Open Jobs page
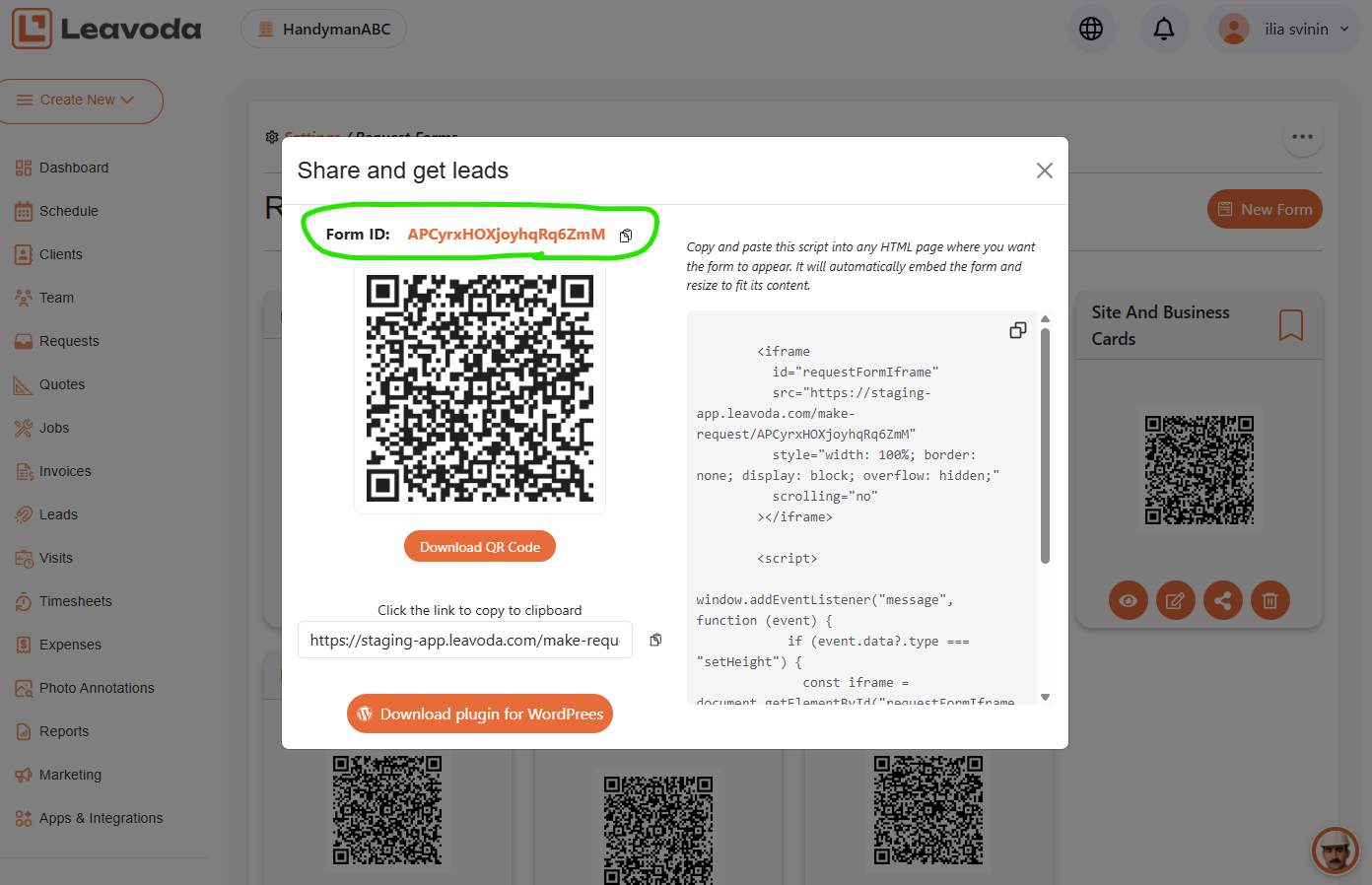The width and height of the screenshot is (1372, 885). point(54,428)
